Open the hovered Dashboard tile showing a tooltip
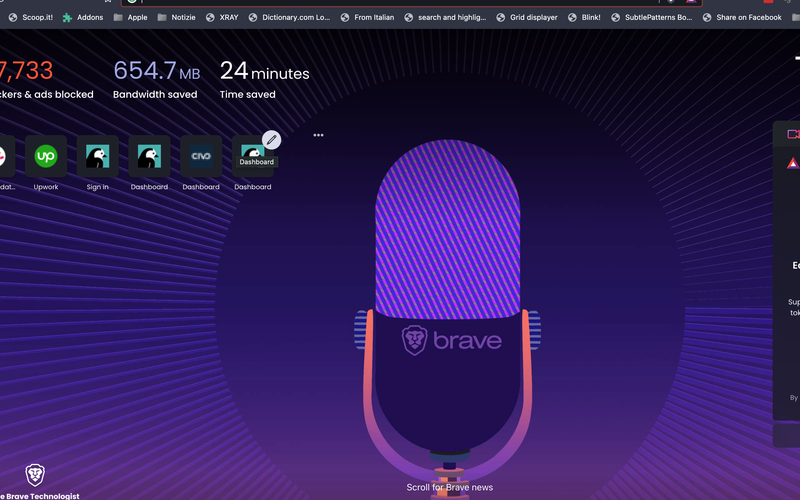Image resolution: width=800 pixels, height=500 pixels. 253,157
